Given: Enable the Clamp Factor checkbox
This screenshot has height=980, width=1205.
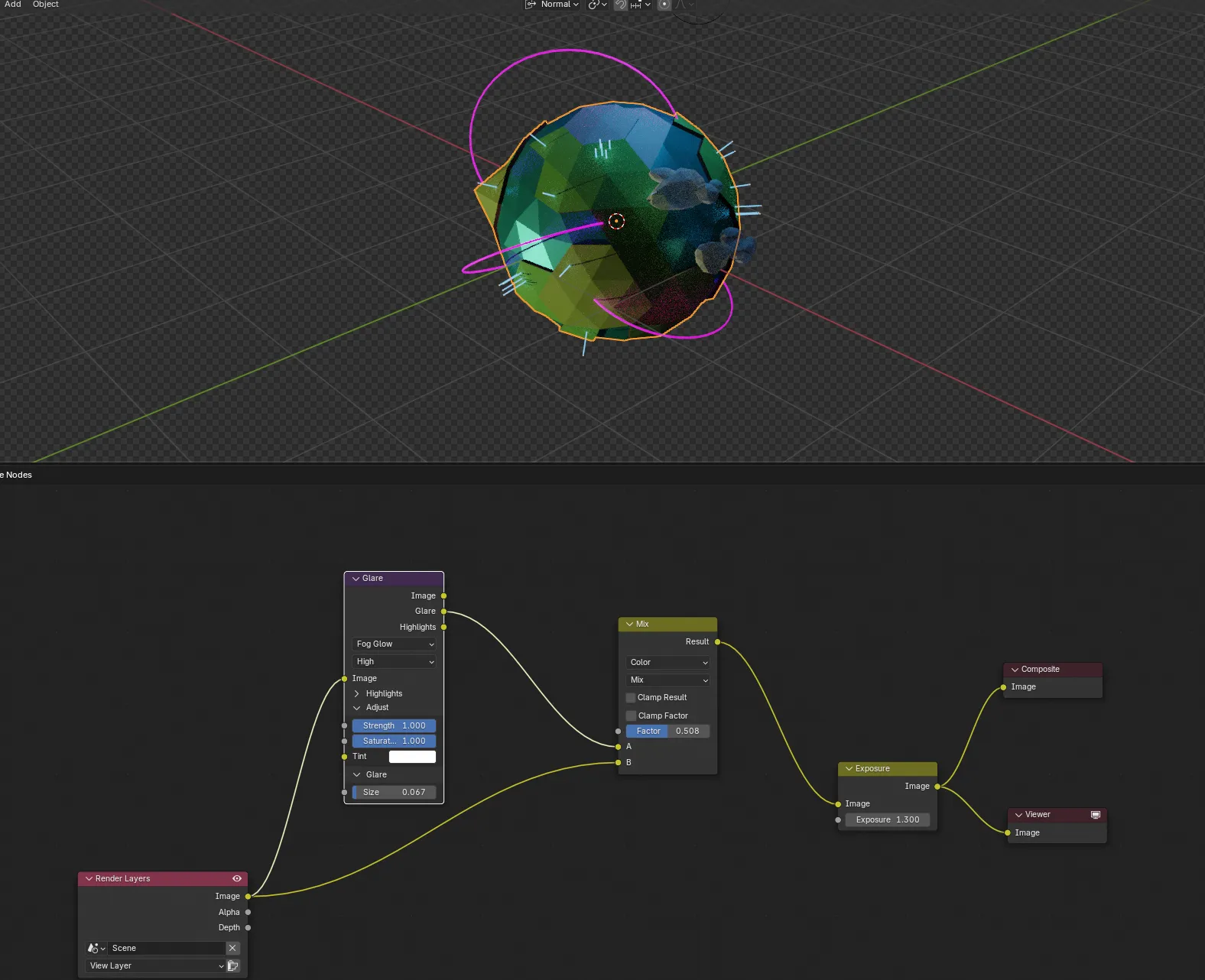Looking at the screenshot, I should [x=631, y=716].
